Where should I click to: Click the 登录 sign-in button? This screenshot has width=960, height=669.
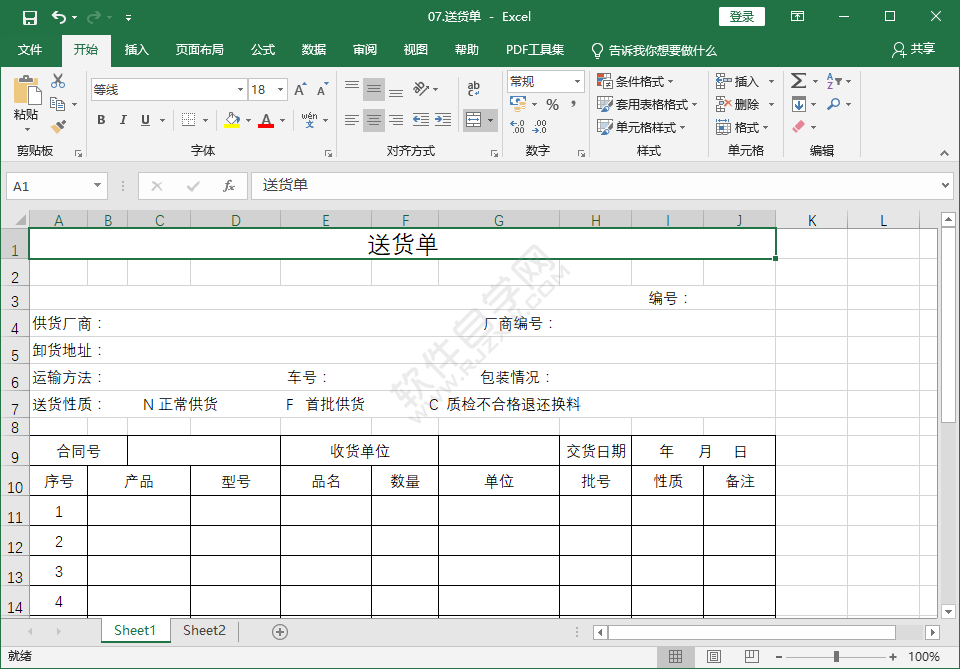click(742, 17)
